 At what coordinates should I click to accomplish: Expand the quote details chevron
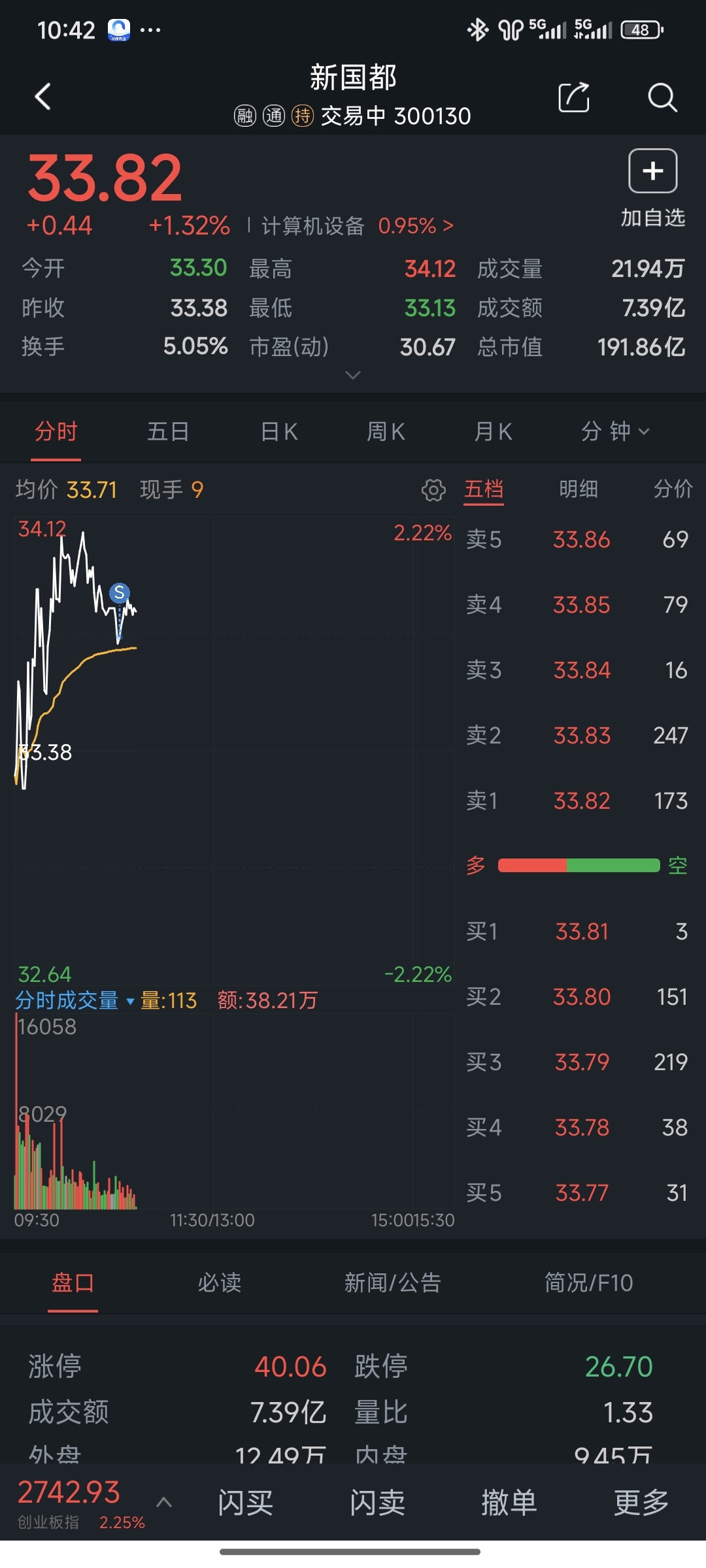pyautogui.click(x=353, y=375)
